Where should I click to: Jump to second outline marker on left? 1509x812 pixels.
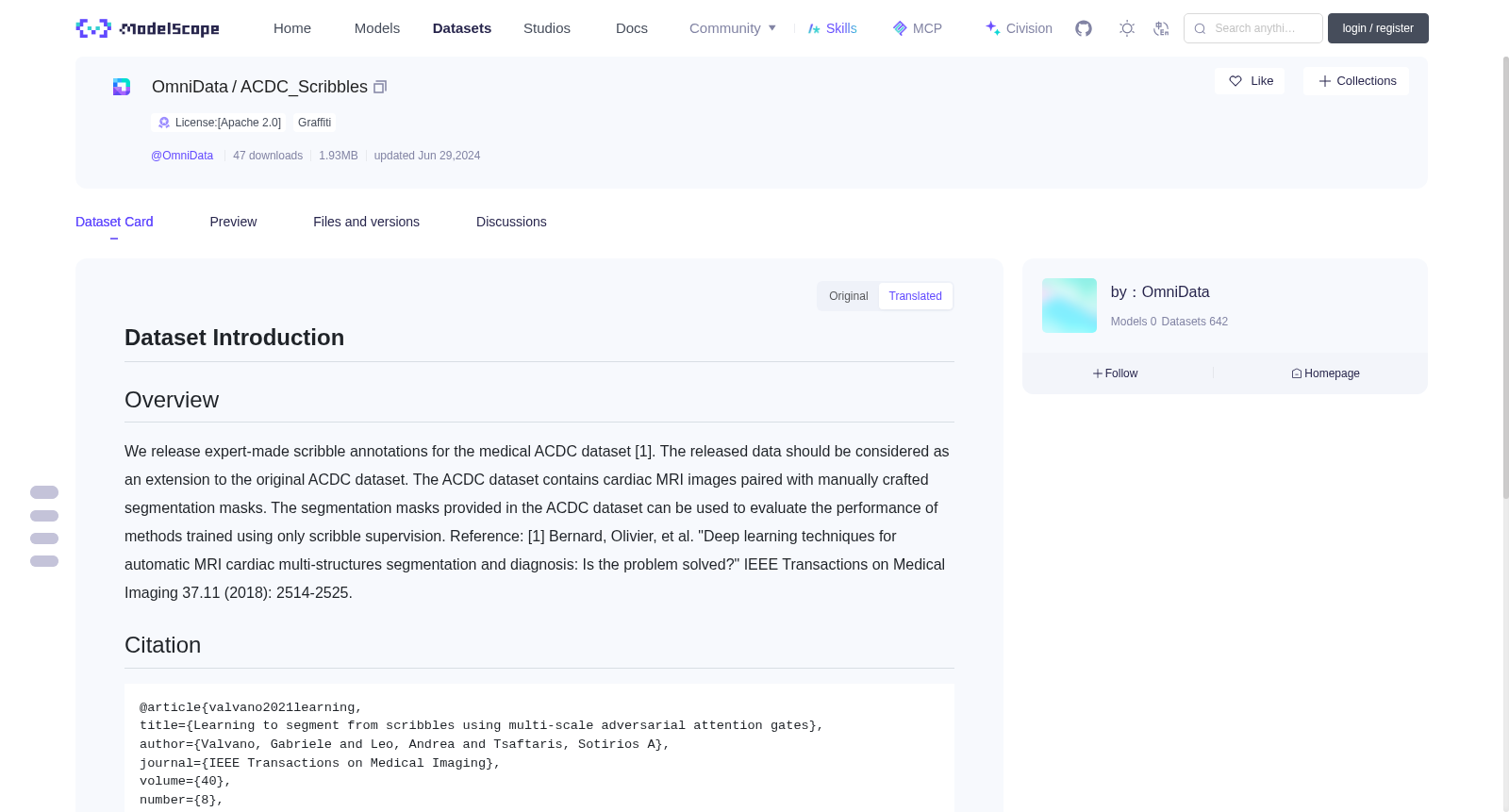pos(44,516)
